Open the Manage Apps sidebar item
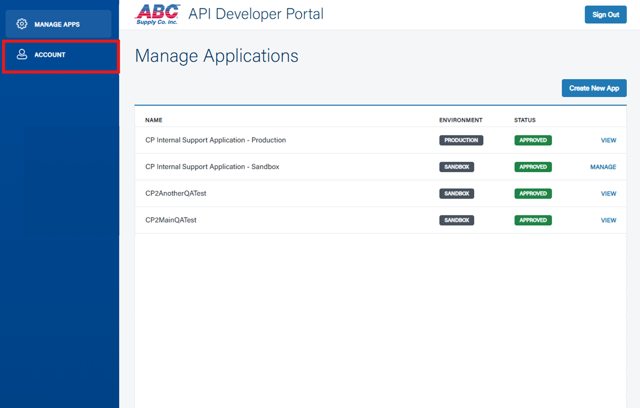This screenshot has width=640, height=408. click(58, 24)
